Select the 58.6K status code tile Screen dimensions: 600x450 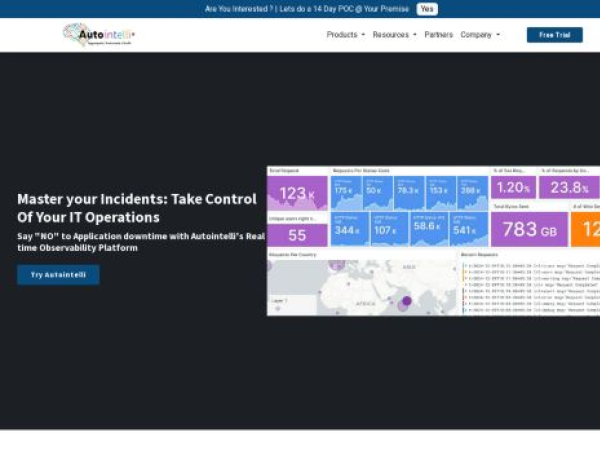(x=429, y=229)
